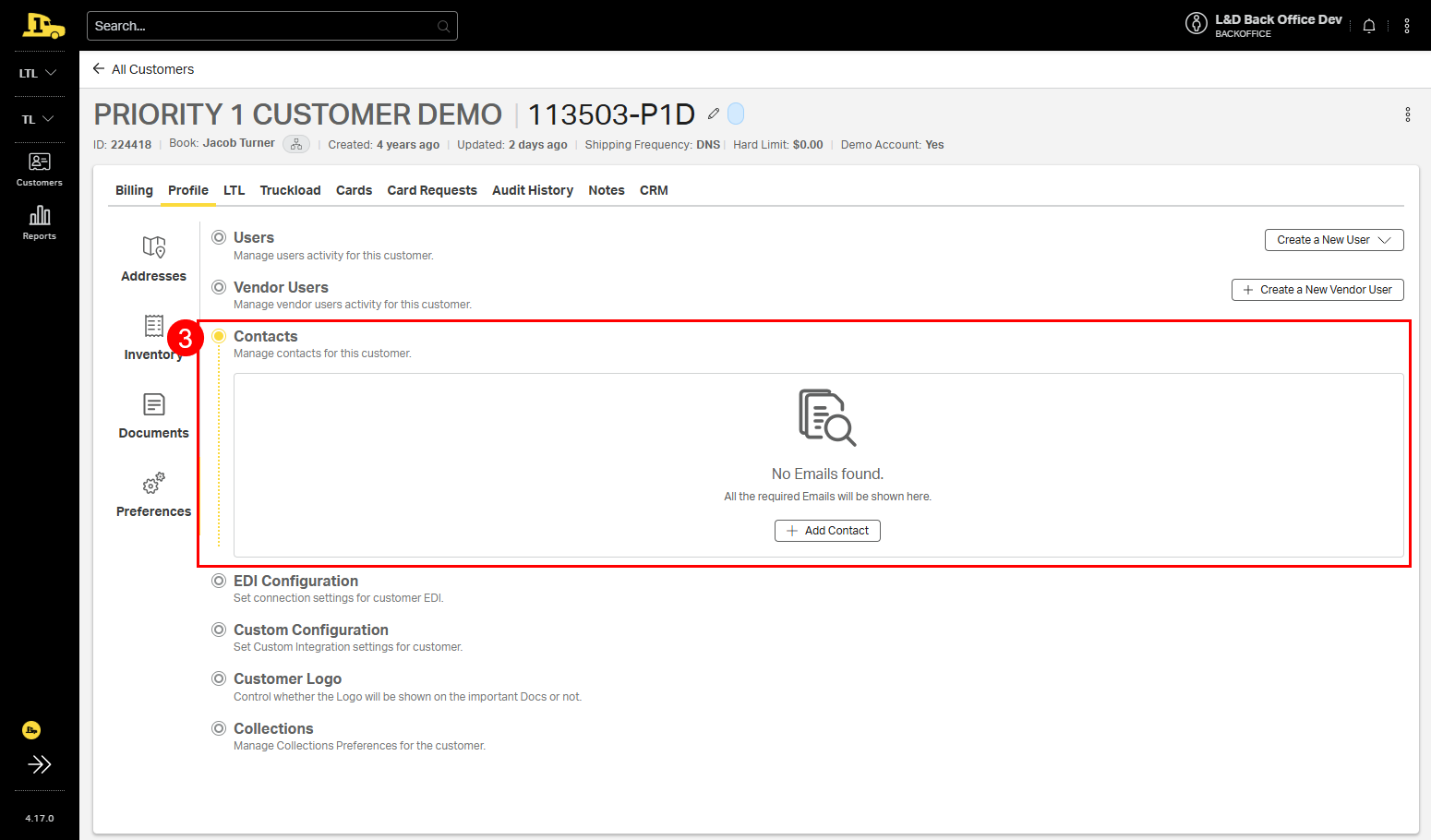1431x840 pixels.
Task: Click the L&D Back Office Dev account profile
Action: point(1264,25)
